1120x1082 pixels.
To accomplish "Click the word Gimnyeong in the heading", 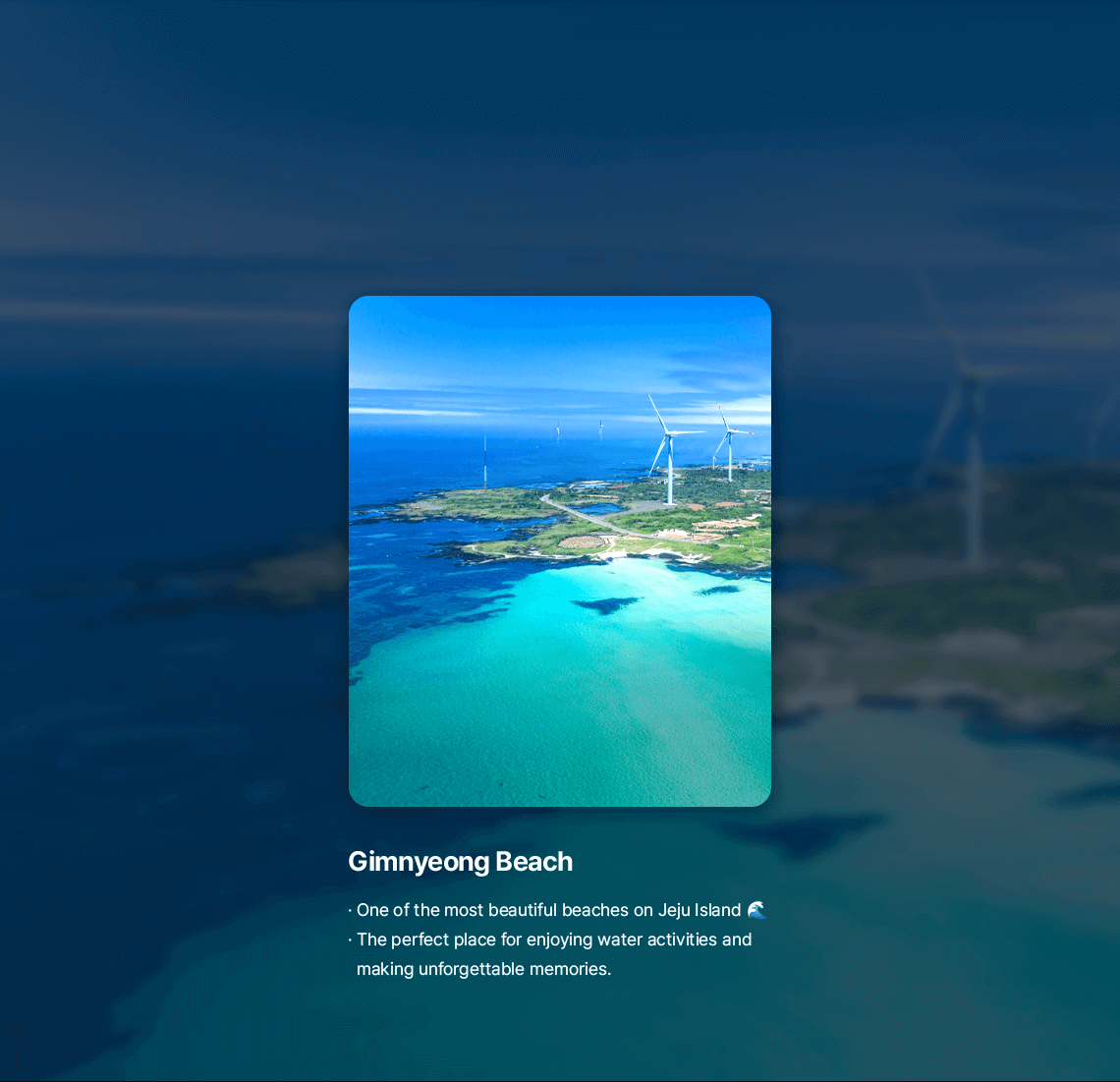I will pyautogui.click(x=420, y=862).
